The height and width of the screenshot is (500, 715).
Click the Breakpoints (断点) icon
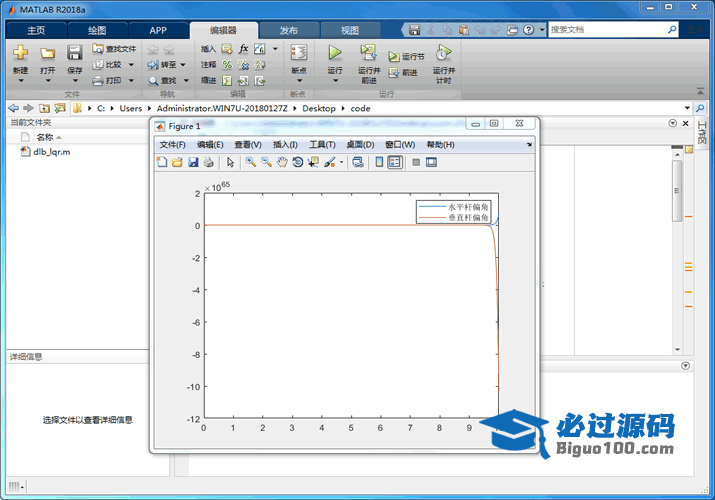299,52
